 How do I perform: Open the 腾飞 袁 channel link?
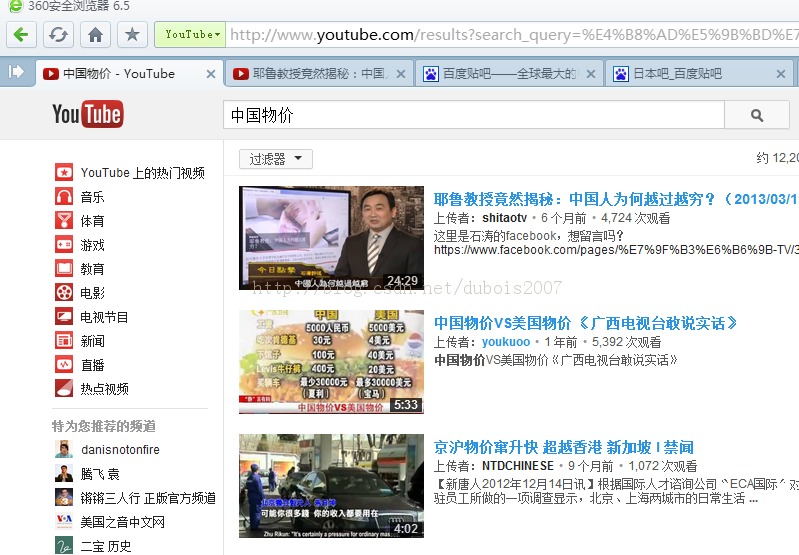[100, 474]
